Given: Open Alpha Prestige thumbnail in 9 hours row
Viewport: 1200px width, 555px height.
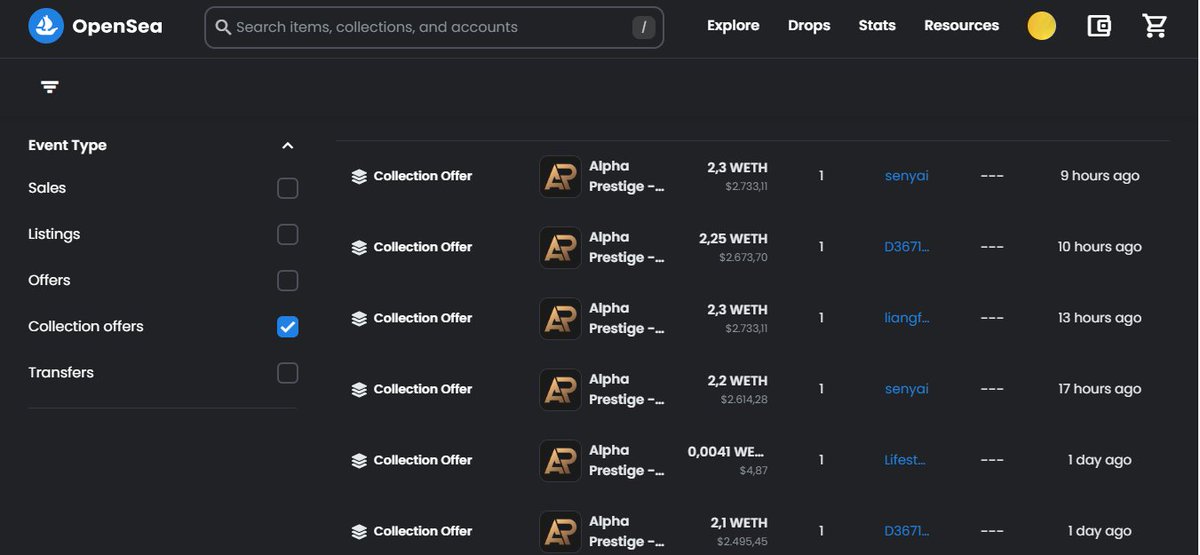Looking at the screenshot, I should [560, 176].
